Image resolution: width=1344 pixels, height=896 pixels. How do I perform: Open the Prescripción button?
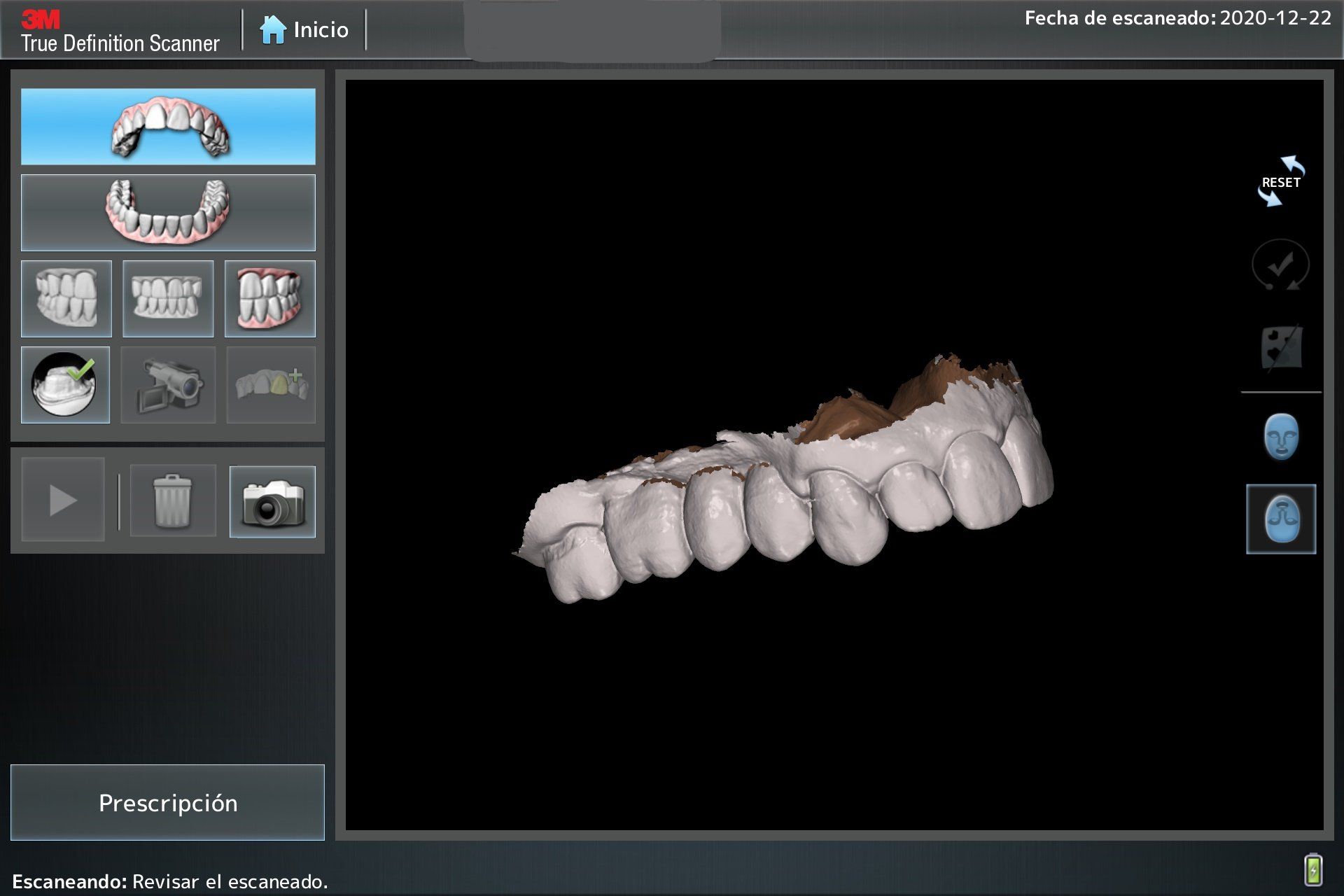168,802
